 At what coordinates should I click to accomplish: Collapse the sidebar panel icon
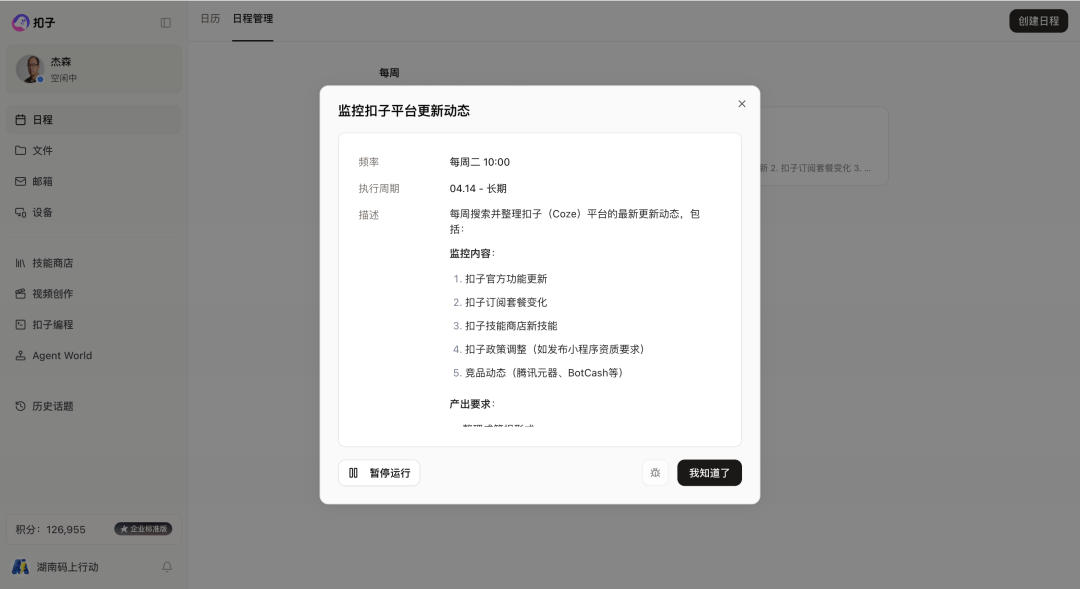pos(165,23)
